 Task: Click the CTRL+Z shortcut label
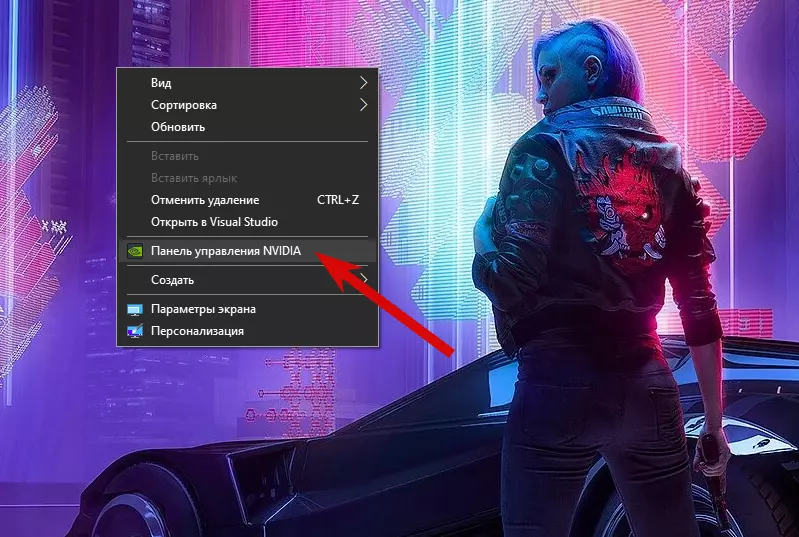338,200
